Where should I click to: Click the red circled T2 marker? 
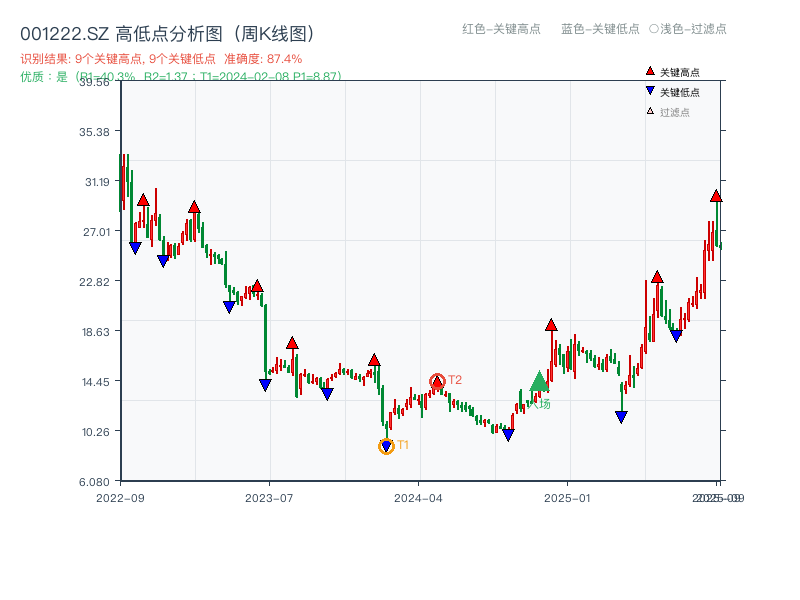coord(437,380)
